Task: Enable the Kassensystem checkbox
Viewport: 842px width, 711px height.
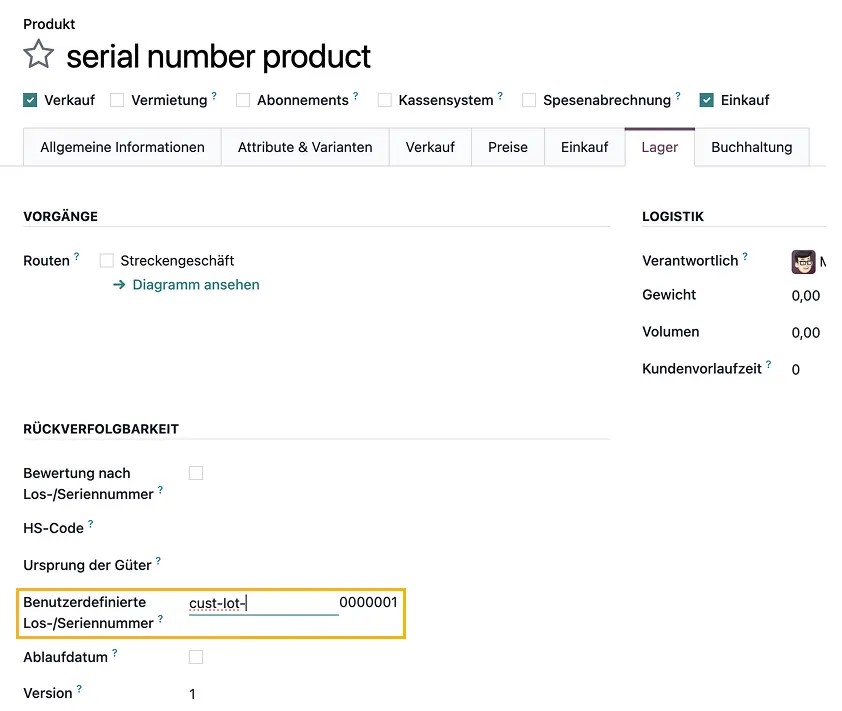Action: click(x=385, y=100)
